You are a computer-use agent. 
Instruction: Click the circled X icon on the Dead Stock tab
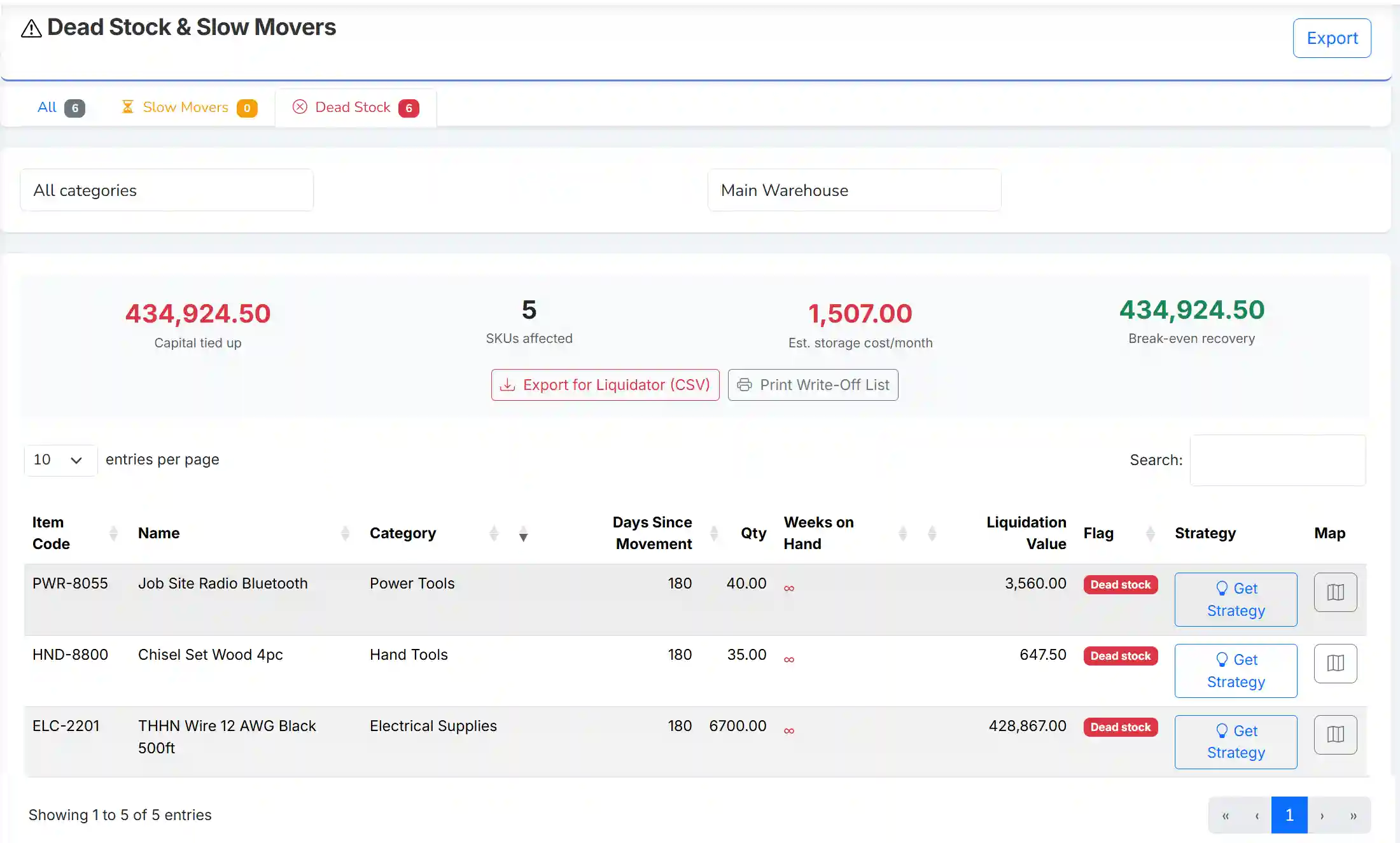pos(300,107)
